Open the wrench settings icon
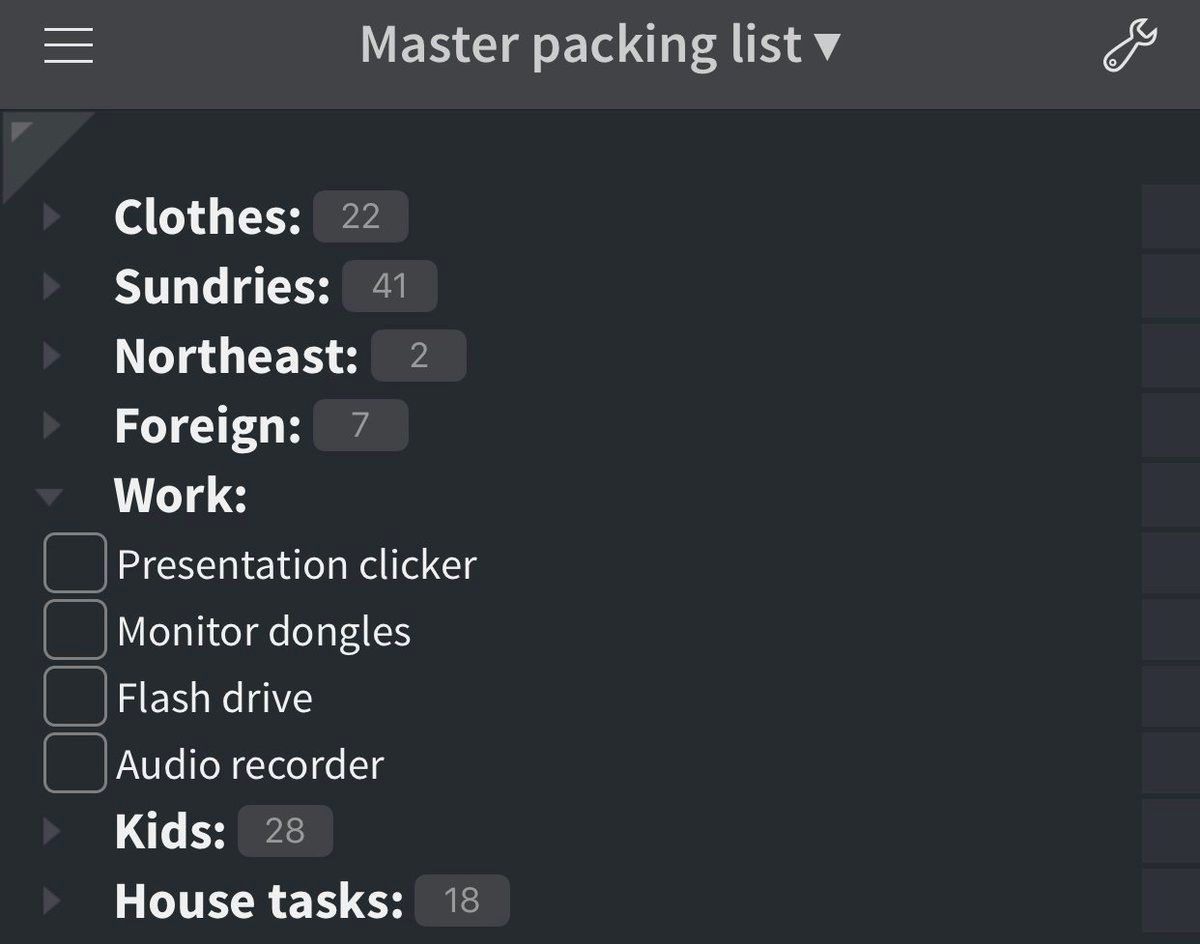1200x944 pixels. pos(1129,46)
